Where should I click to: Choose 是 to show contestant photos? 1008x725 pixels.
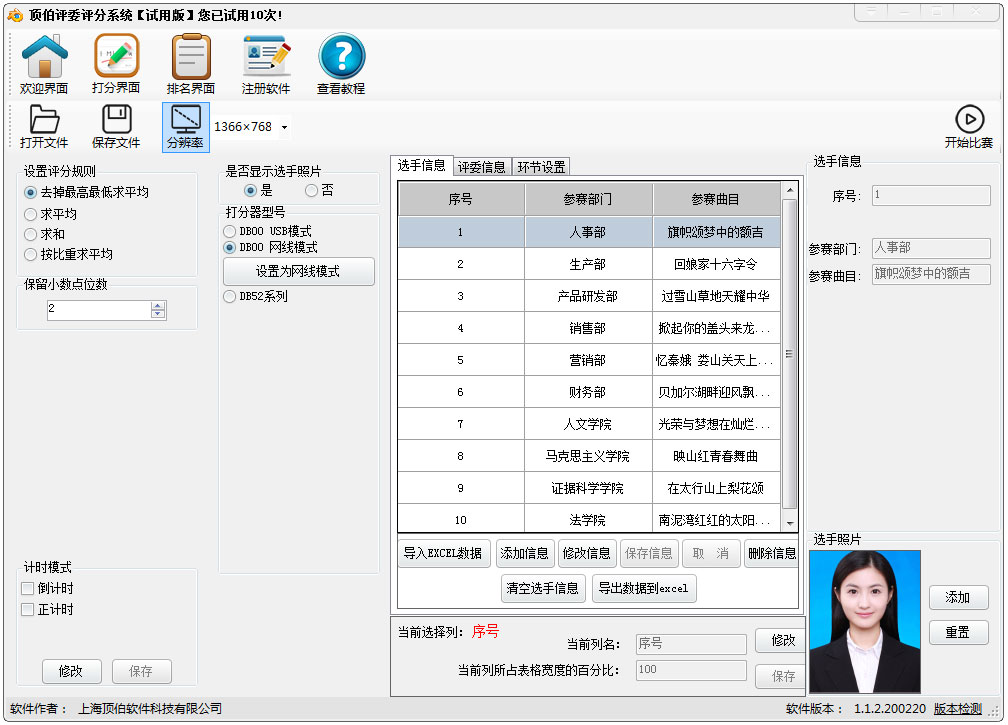(258, 190)
